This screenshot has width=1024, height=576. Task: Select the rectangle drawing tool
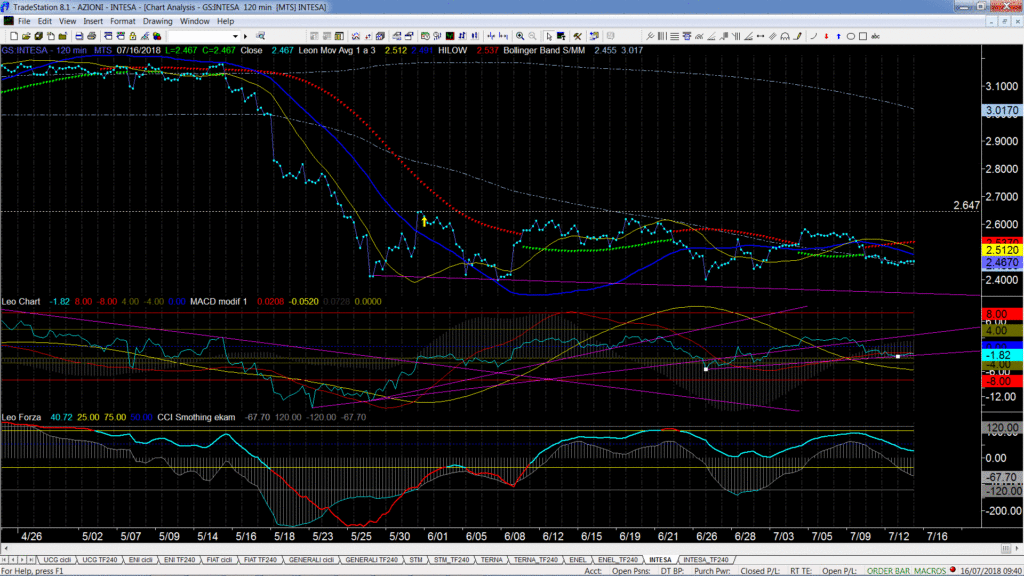(x=863, y=36)
